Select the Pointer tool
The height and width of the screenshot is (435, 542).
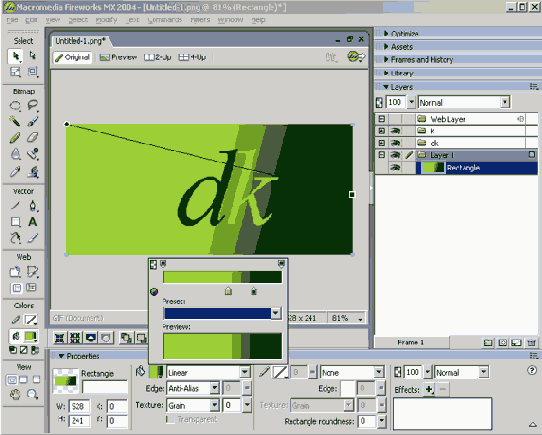click(x=16, y=56)
